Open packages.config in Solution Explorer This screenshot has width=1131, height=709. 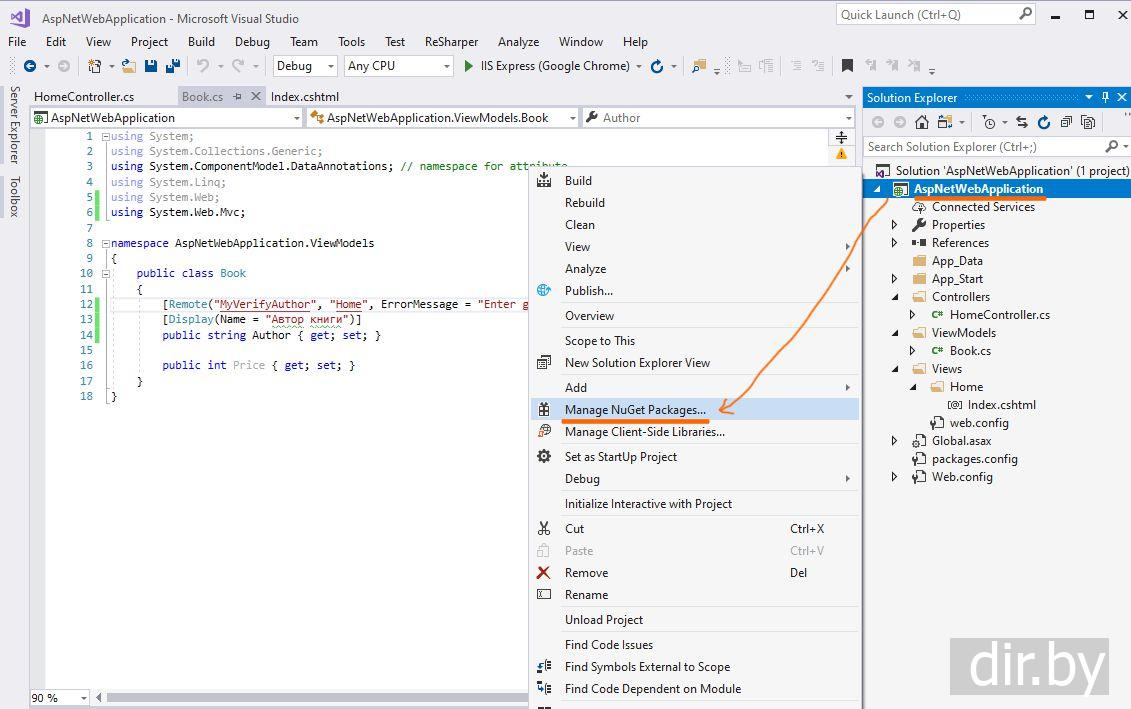[974, 459]
